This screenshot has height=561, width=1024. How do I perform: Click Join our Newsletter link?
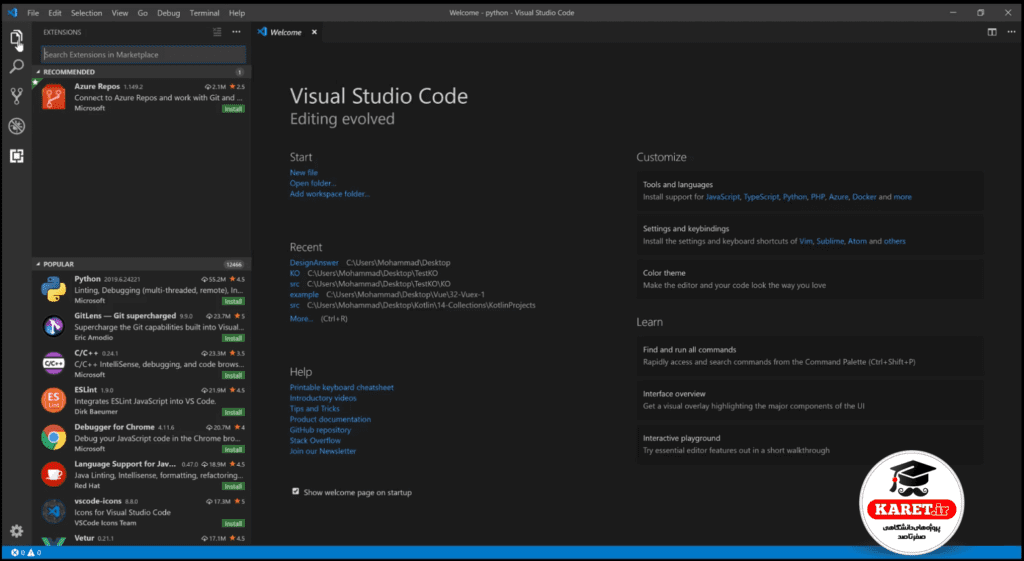[323, 451]
